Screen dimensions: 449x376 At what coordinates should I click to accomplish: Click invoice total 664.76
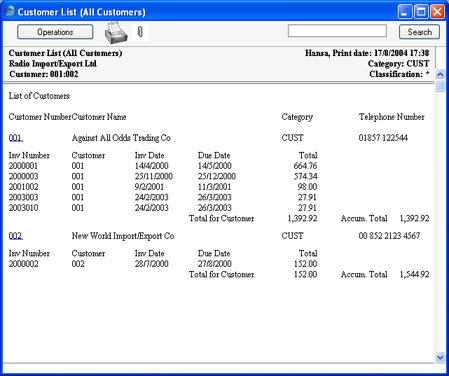click(305, 166)
